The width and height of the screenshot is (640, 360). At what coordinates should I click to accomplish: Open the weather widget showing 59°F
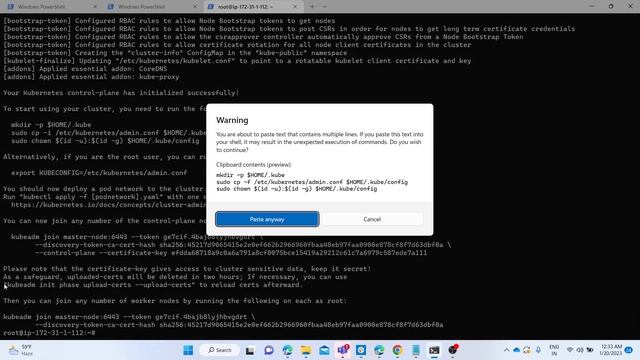21,350
